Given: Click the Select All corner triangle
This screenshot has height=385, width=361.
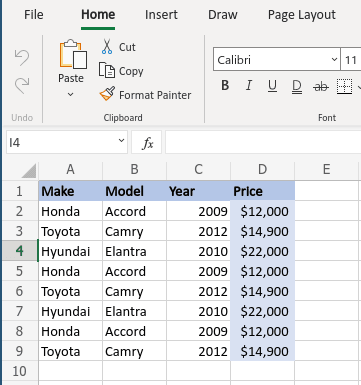Looking at the screenshot, I should [x=29, y=171].
